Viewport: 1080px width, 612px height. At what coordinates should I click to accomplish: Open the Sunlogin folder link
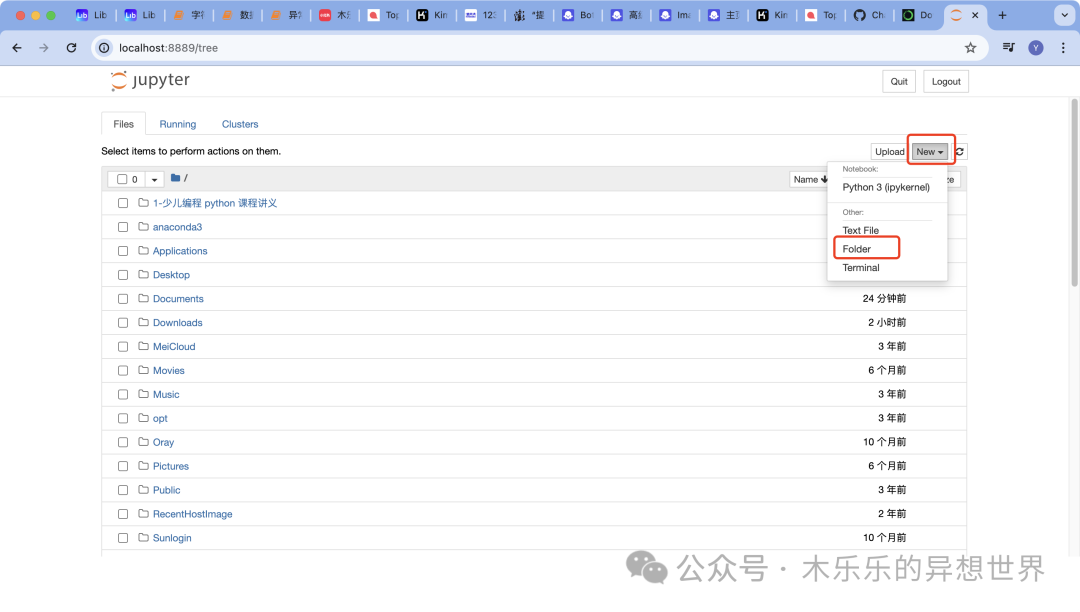coord(172,538)
